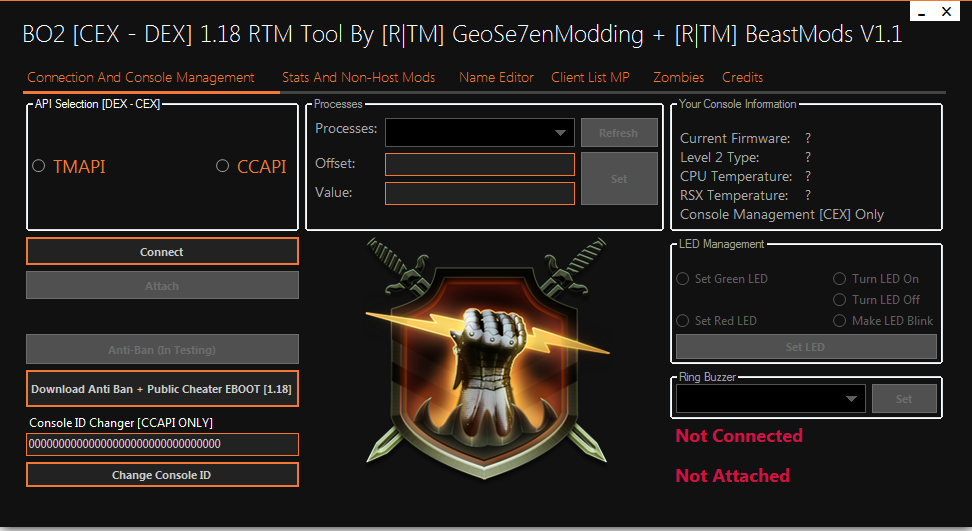
Task: Click the "CPU Temperature:" label
Action: tap(736, 177)
